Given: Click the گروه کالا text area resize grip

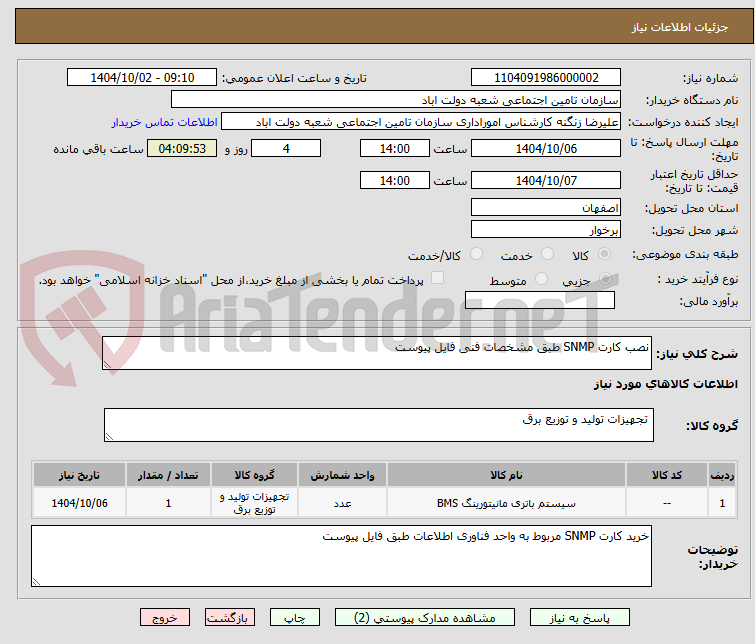Looking at the screenshot, I should [109, 436].
